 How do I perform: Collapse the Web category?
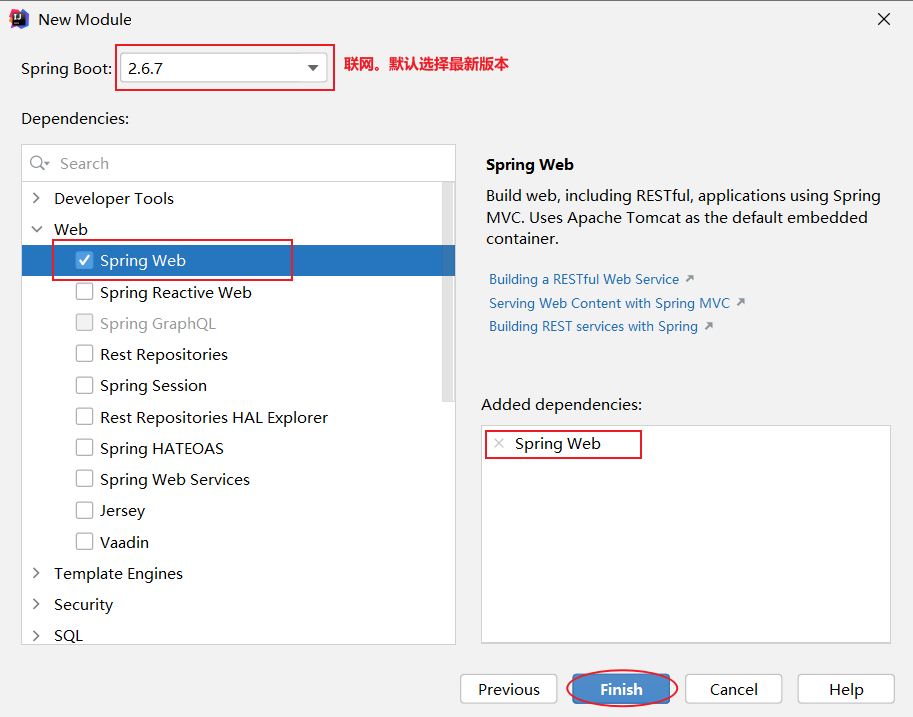tap(37, 229)
